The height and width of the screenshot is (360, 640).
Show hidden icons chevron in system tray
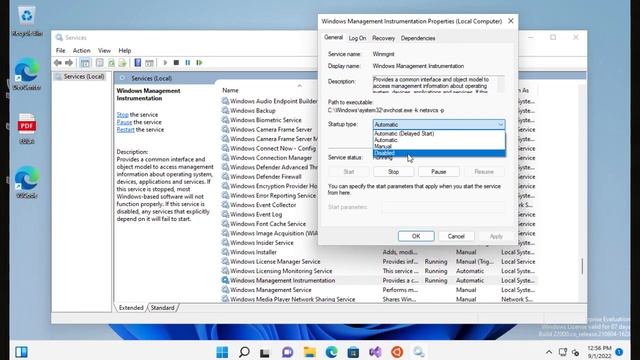click(x=549, y=352)
